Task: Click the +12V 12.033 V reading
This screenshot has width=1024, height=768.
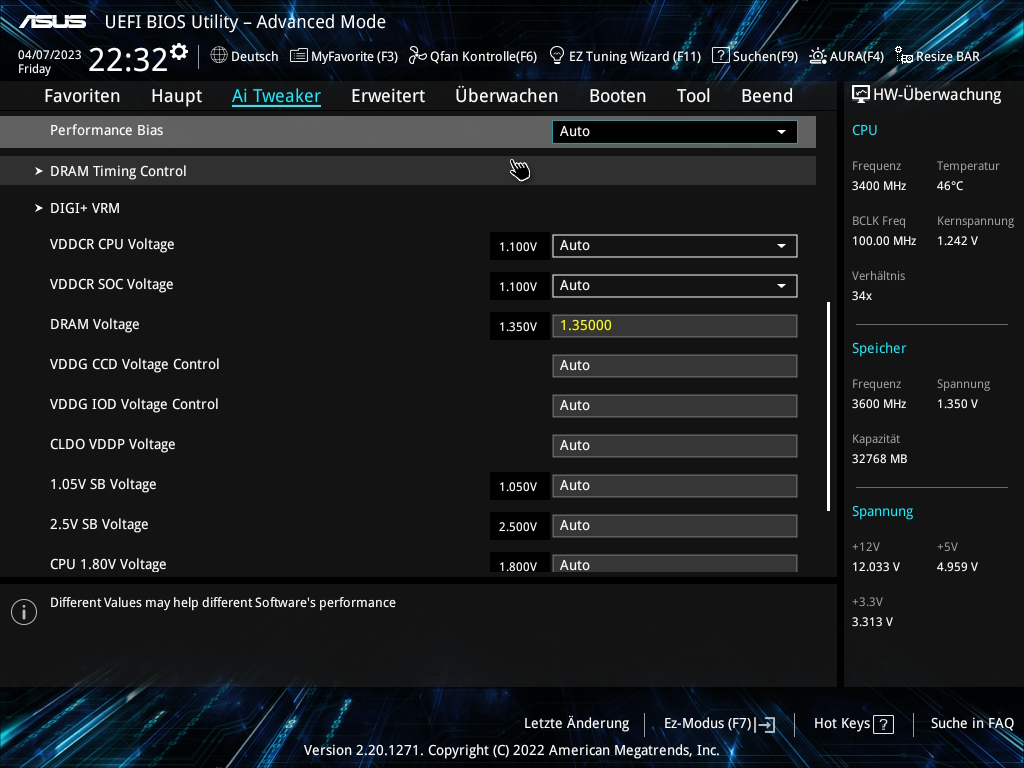Action: tap(876, 567)
